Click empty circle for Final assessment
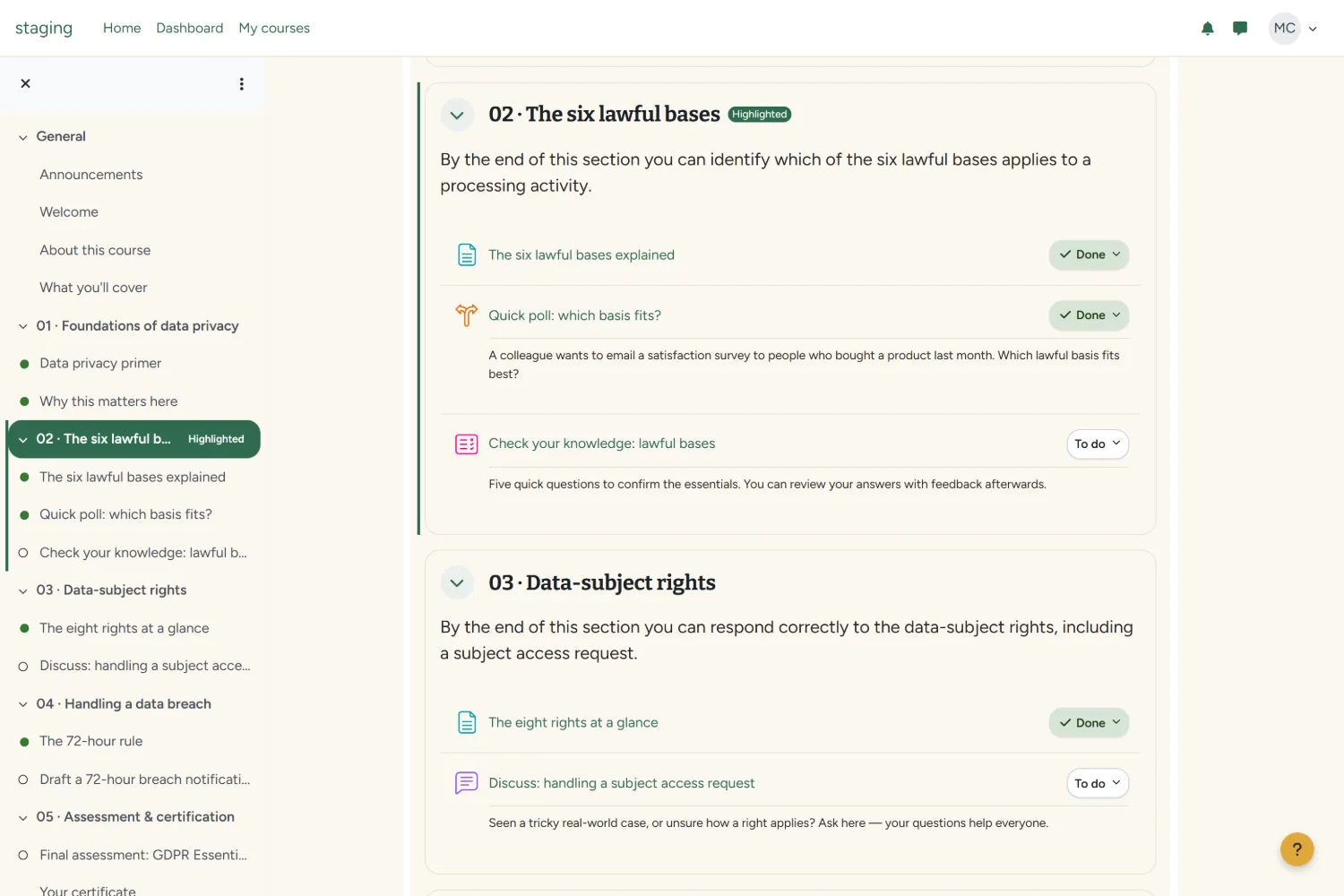This screenshot has width=1344, height=896. tap(23, 855)
